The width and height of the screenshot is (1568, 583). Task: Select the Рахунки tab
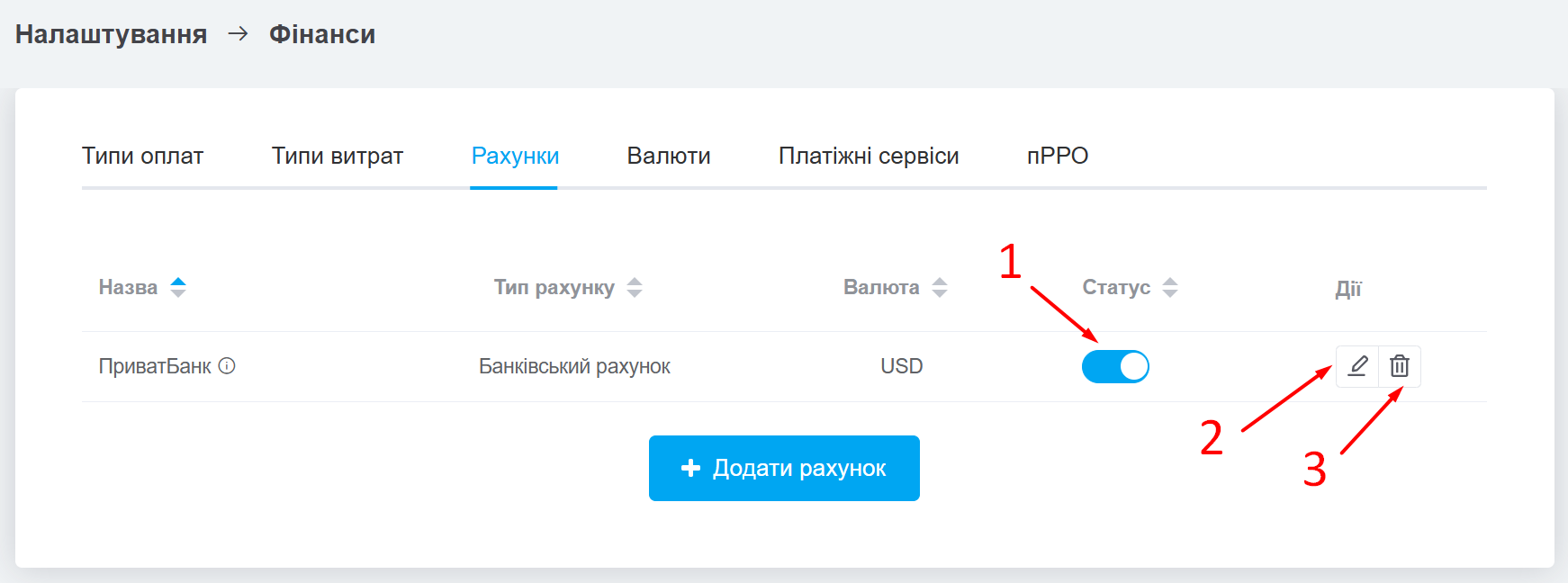515,157
